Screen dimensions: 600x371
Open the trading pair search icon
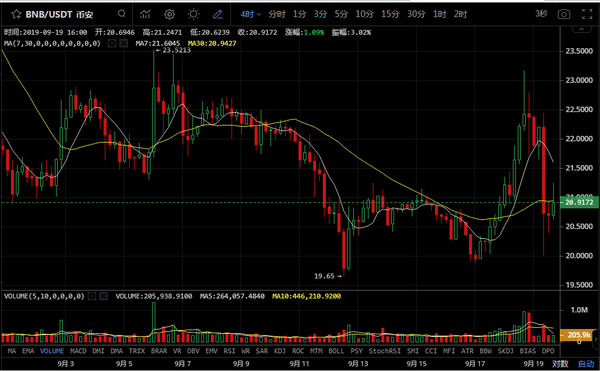[x=121, y=14]
